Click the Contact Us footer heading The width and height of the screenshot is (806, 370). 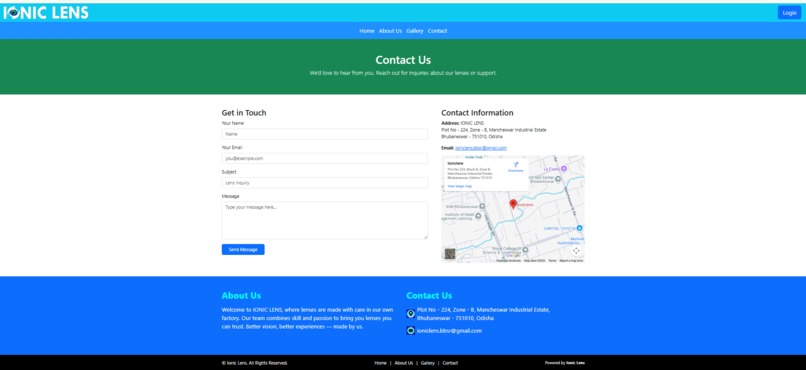coord(429,295)
